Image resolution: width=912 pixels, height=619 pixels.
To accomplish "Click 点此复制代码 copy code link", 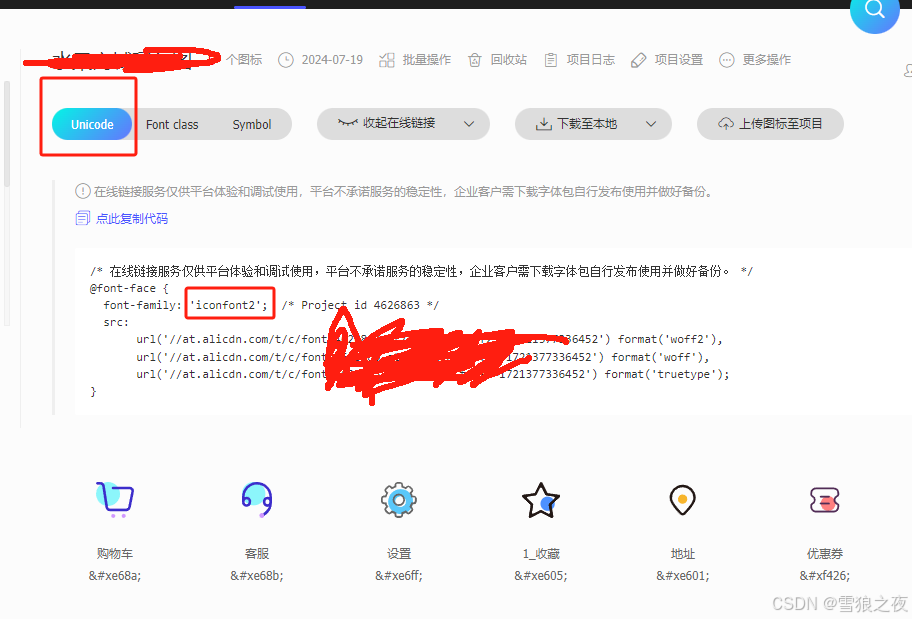I will pos(132,218).
